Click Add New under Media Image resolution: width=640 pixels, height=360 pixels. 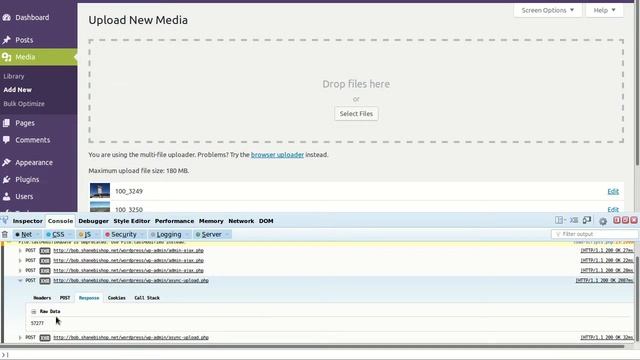click(x=18, y=90)
